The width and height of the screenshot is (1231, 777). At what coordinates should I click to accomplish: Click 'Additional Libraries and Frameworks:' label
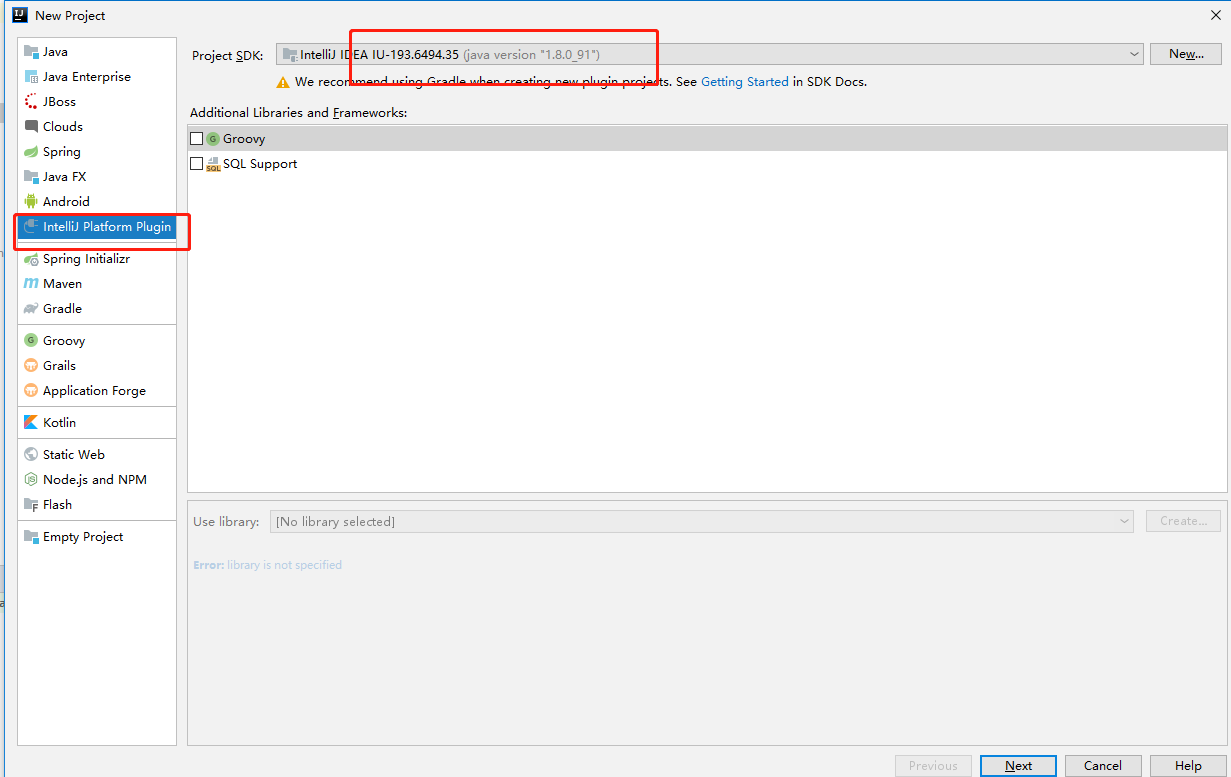(298, 113)
